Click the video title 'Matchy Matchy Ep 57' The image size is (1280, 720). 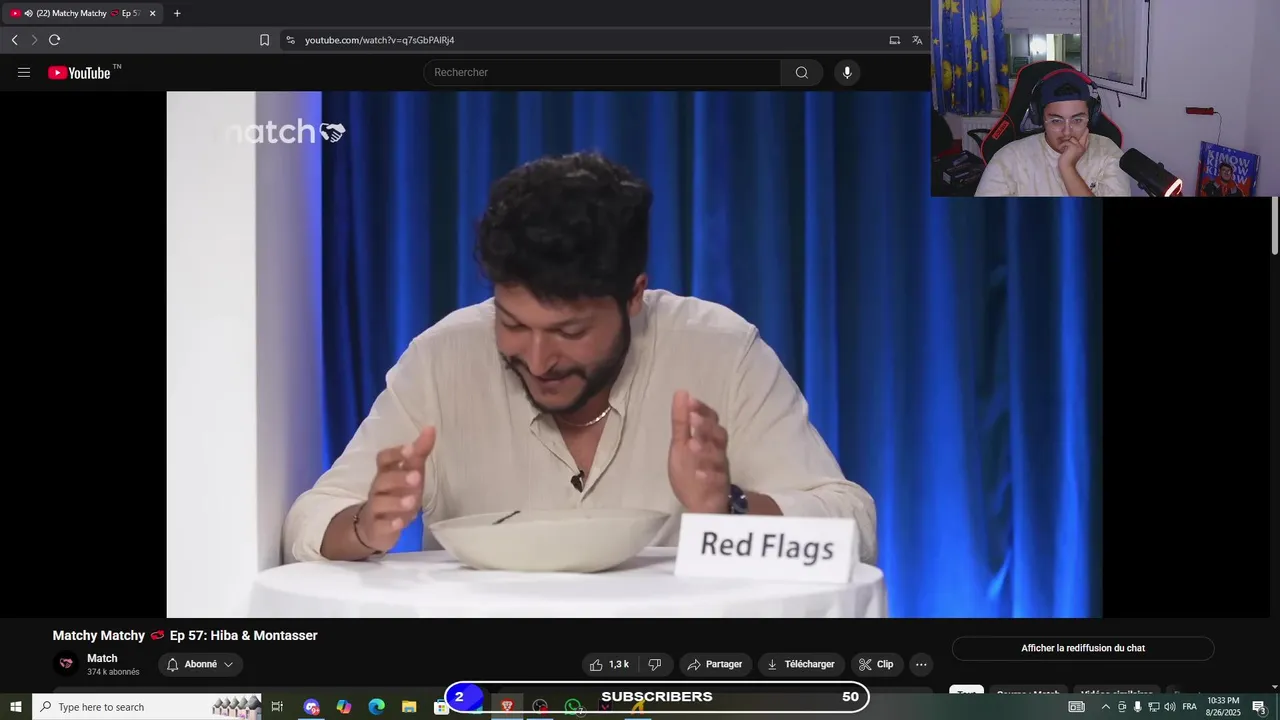coord(185,635)
